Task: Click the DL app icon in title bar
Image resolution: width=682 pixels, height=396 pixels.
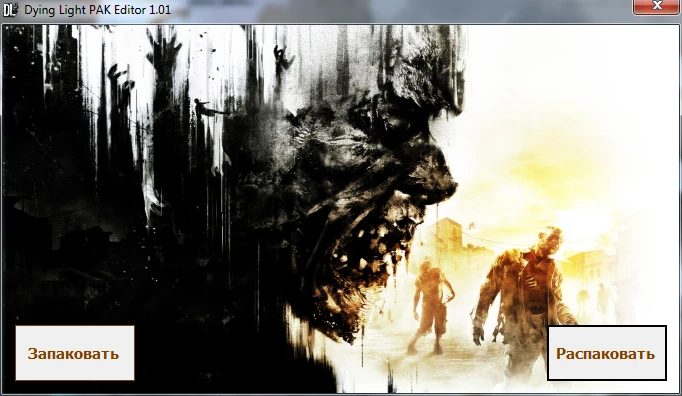Action: tap(10, 10)
